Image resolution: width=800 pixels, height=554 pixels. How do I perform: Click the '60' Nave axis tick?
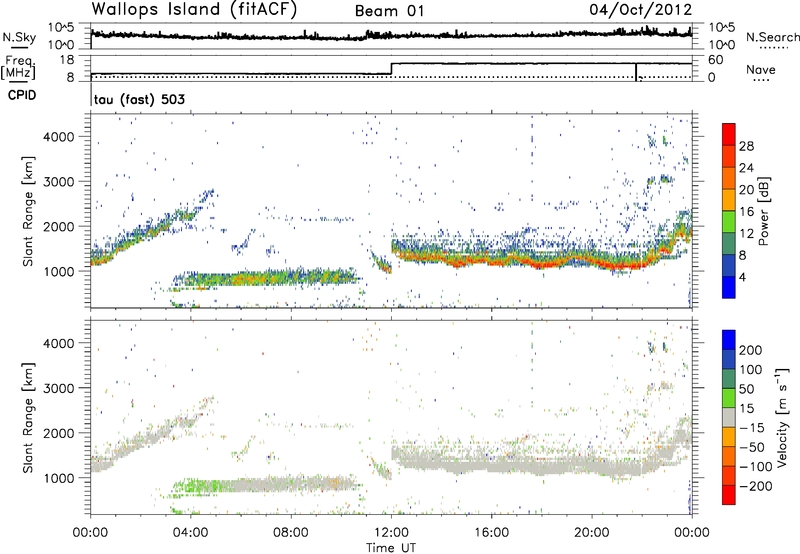tap(716, 60)
